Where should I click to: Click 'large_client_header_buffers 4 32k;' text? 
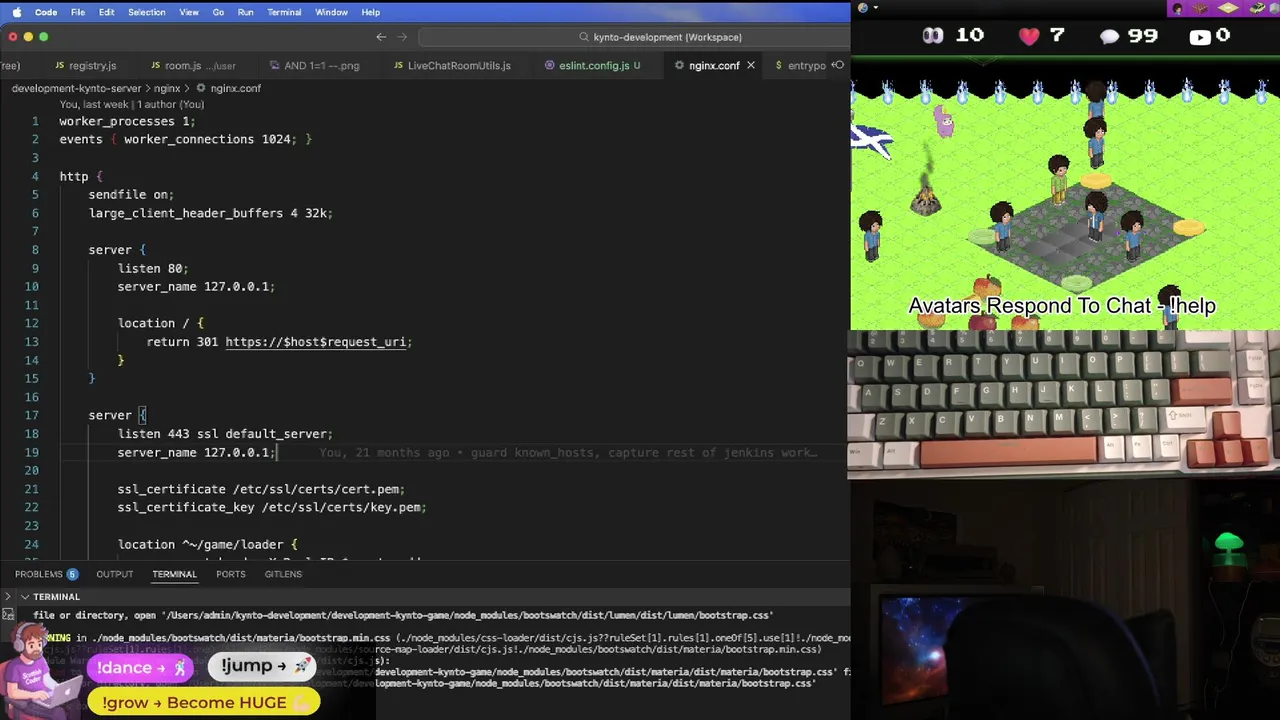point(210,213)
